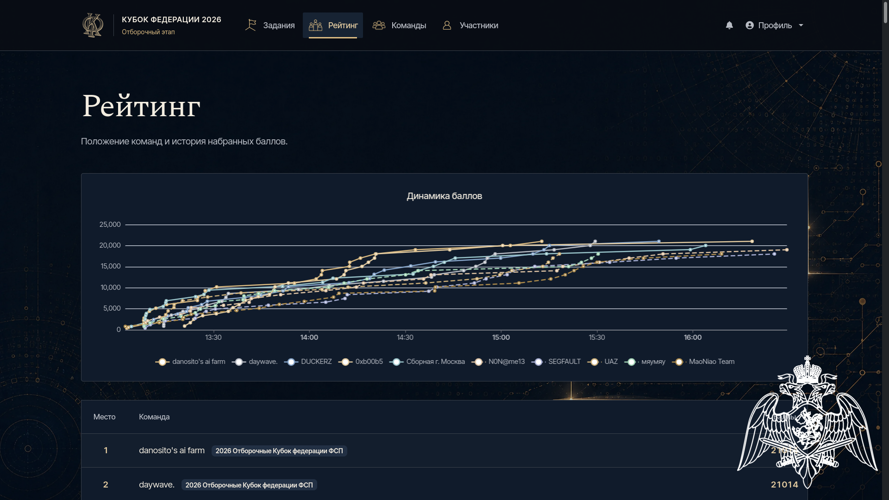889x500 pixels.
Task: Click the 25,000 y-axis label
Action: pyautogui.click(x=110, y=225)
